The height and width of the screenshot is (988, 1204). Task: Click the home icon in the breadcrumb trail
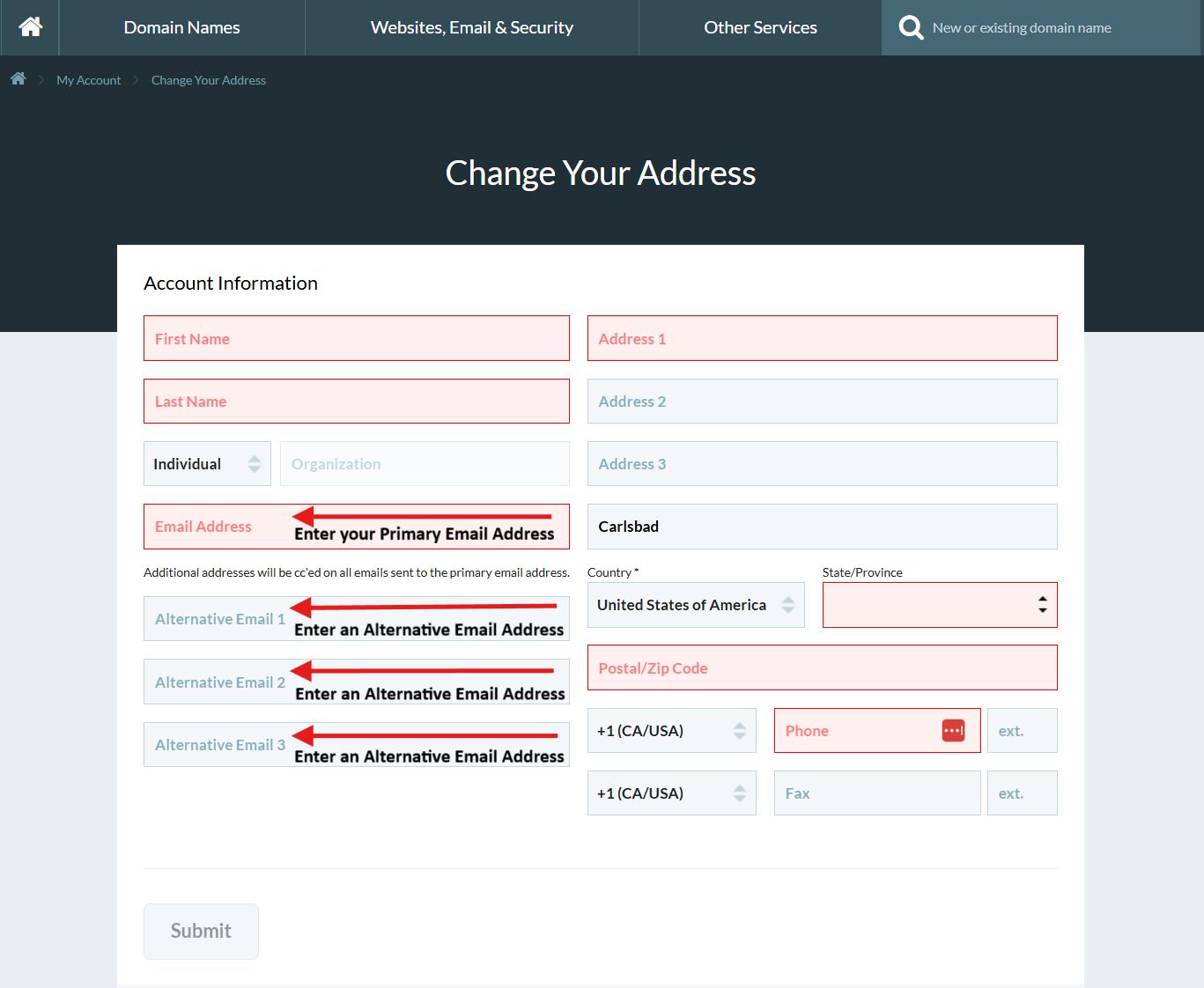[18, 78]
